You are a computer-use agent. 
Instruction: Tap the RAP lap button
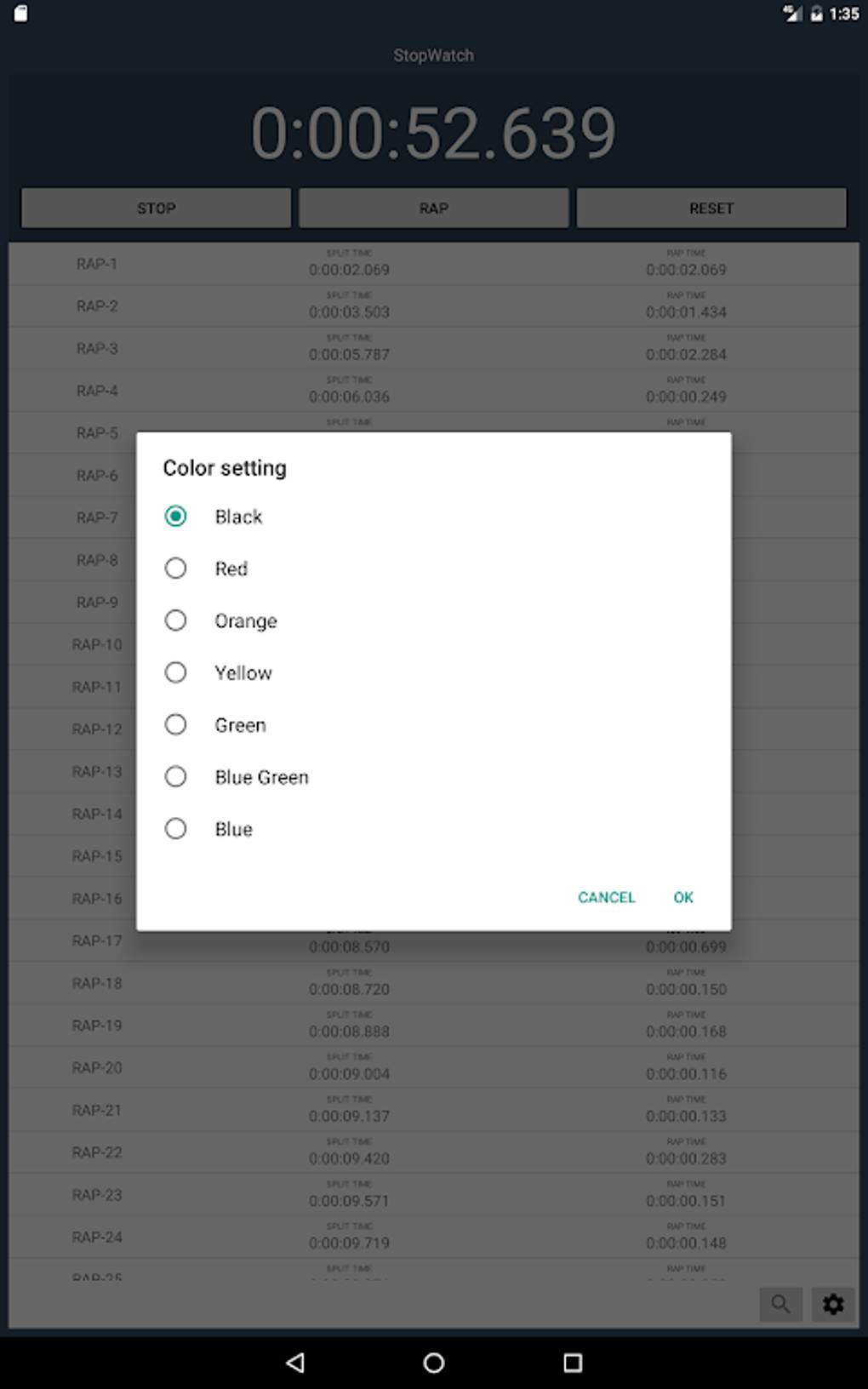433,209
